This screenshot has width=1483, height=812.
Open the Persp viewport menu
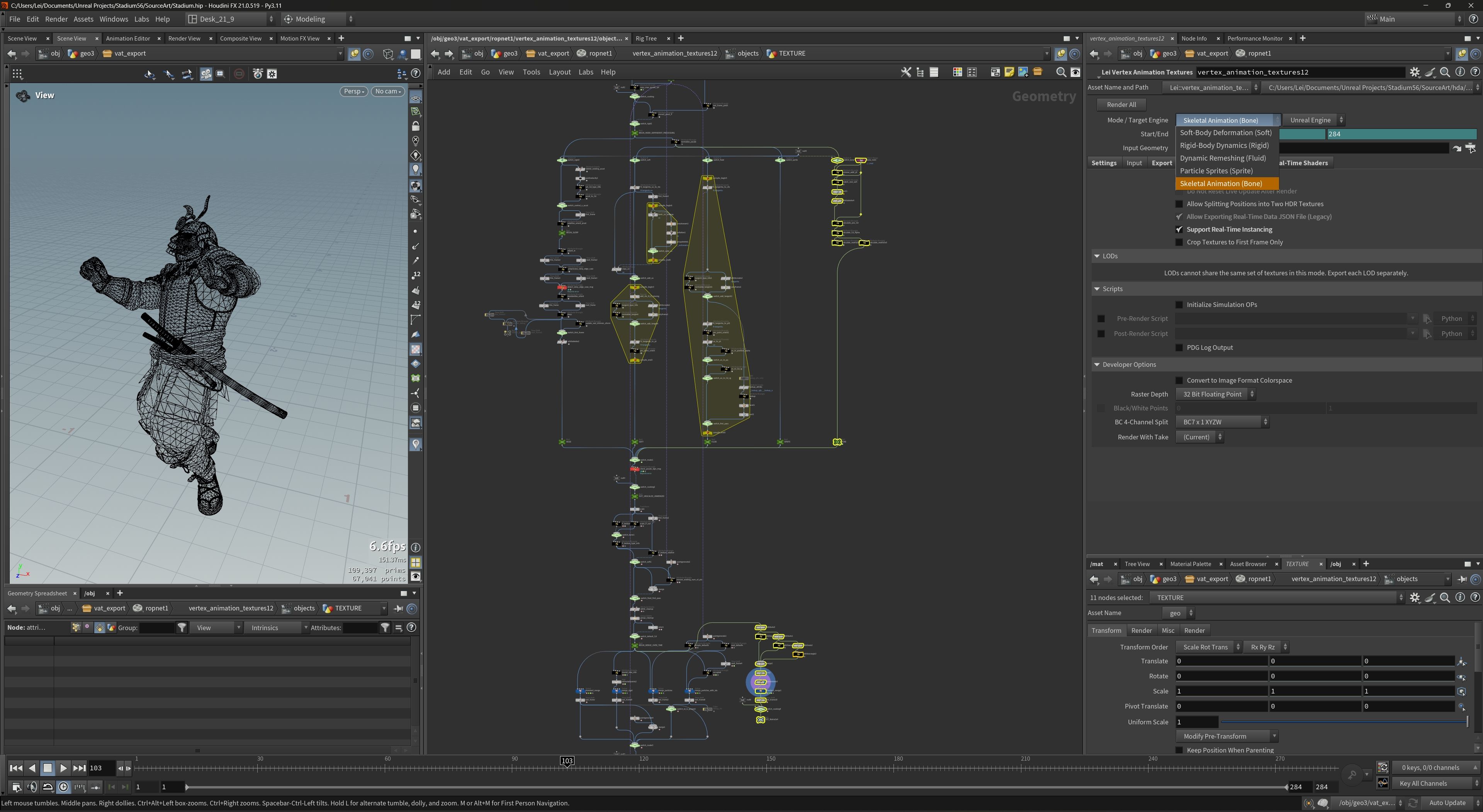(353, 92)
